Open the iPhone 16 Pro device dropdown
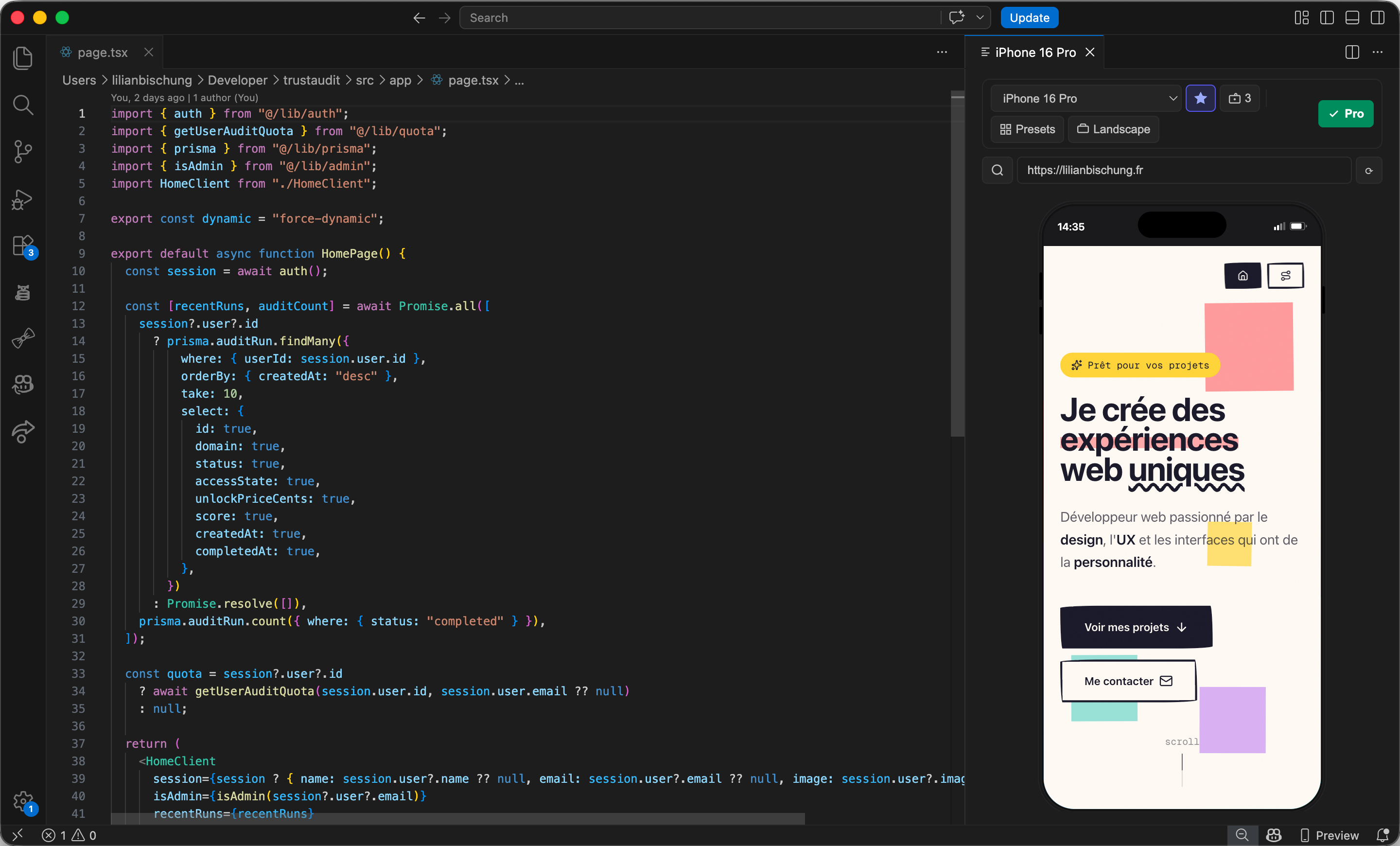 pos(1086,98)
